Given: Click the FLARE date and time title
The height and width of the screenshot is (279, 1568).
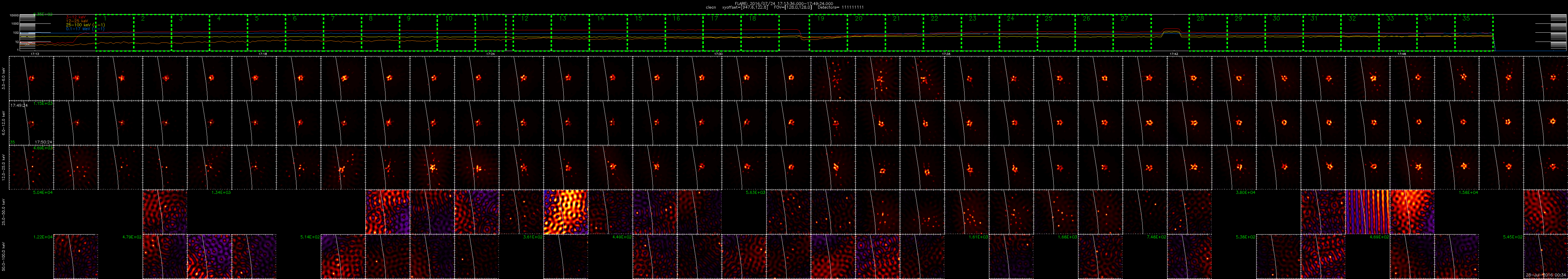Looking at the screenshot, I should tap(783, 4).
